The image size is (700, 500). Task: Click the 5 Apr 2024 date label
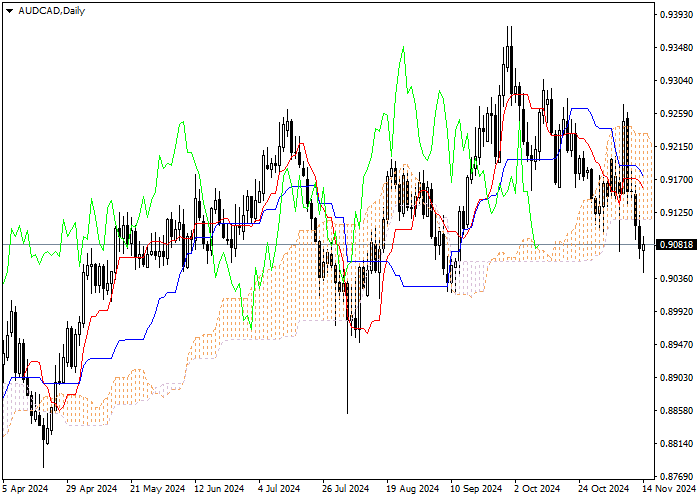[x=25, y=489]
